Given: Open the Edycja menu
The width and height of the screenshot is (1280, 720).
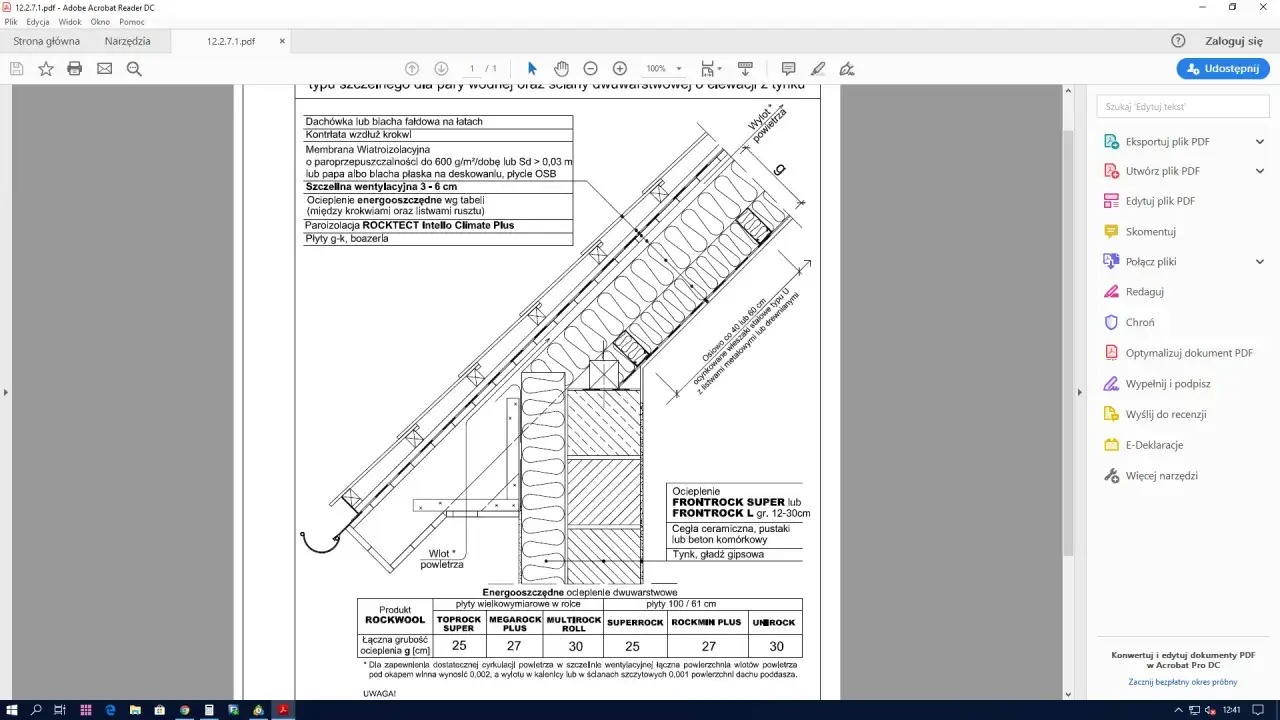Looking at the screenshot, I should (x=38, y=22).
